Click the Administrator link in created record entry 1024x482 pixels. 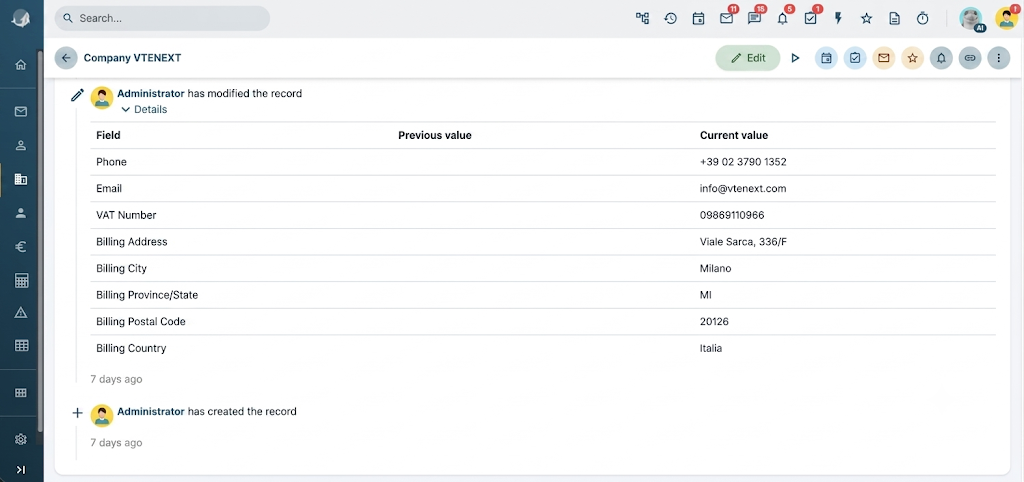tap(151, 411)
